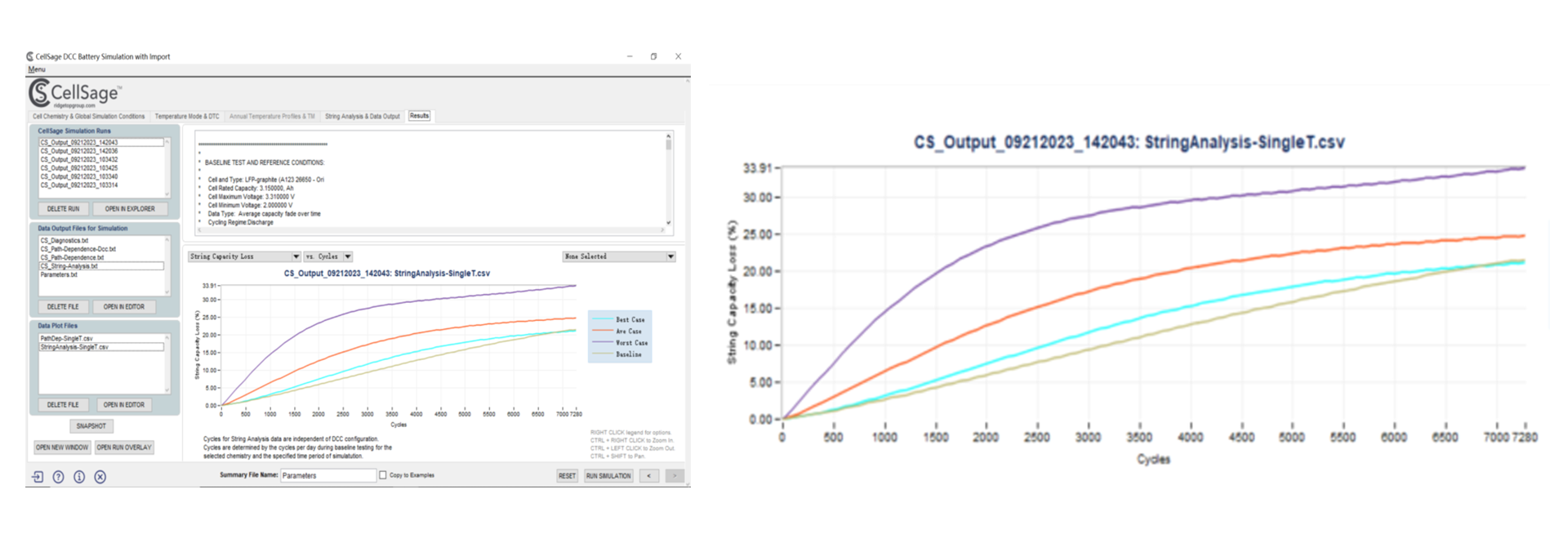Click the CellSage logo
The width and height of the screenshot is (1568, 552).
[75, 93]
